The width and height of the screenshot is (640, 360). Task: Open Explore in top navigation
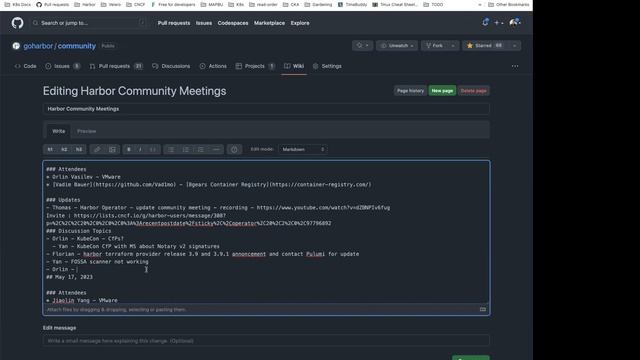[x=300, y=23]
